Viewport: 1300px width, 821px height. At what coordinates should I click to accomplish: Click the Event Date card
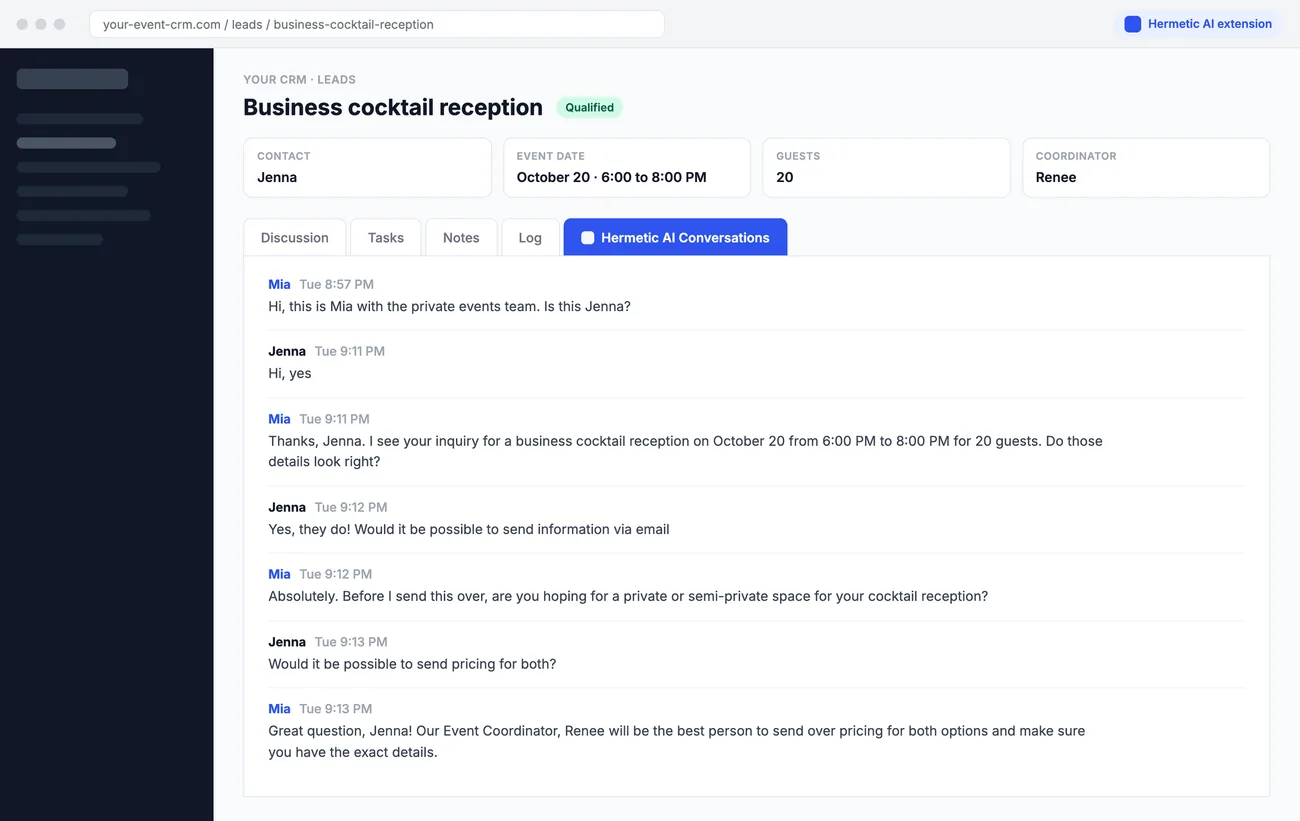pyautogui.click(x=627, y=168)
